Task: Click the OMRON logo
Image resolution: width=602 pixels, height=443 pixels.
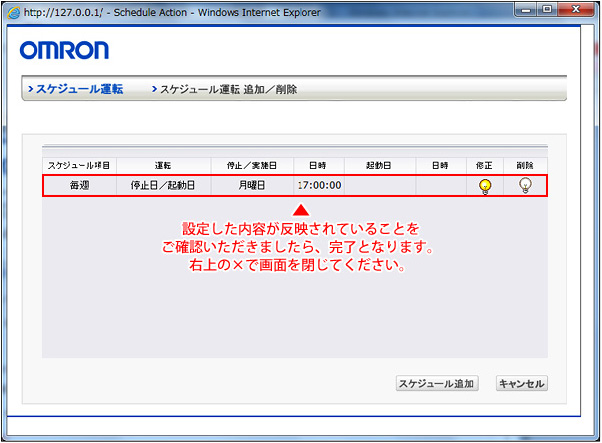Action: 64,50
